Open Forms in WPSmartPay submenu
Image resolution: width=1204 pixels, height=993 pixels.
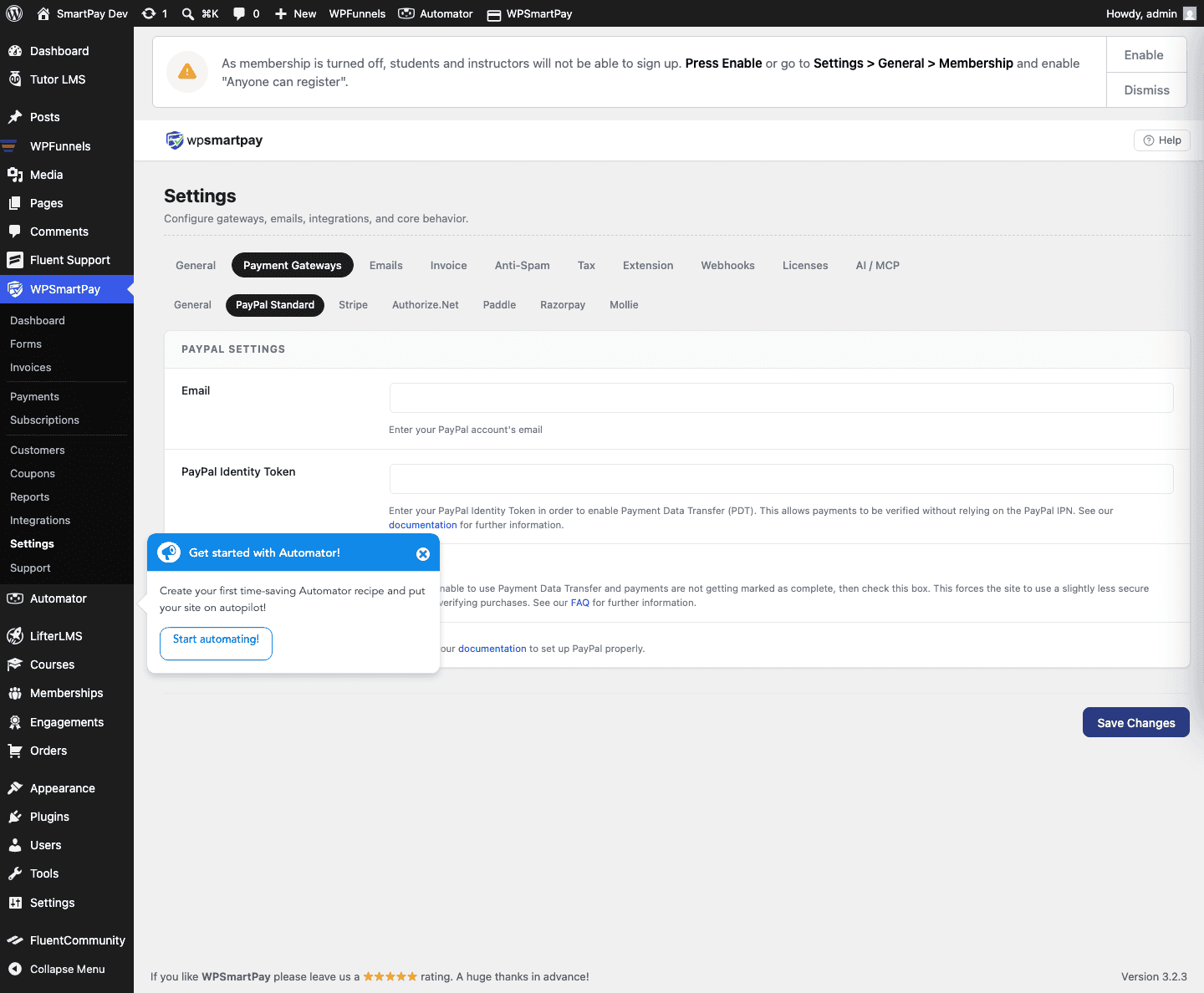click(x=26, y=344)
